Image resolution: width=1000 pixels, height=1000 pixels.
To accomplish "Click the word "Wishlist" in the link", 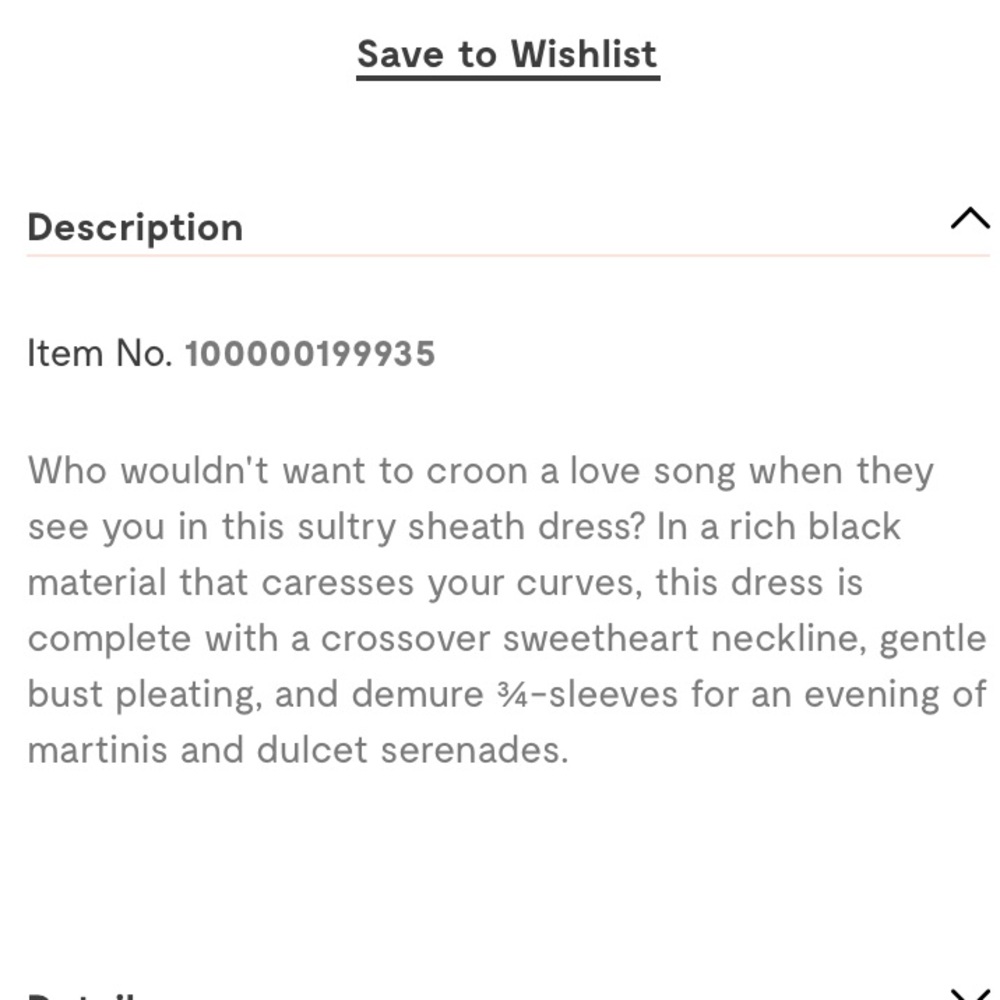I will (x=584, y=54).
